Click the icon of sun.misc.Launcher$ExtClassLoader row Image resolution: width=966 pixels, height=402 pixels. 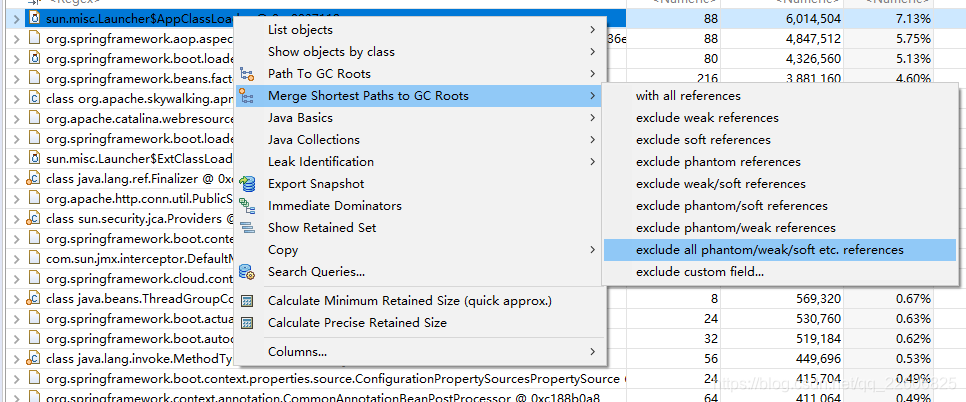(34, 159)
